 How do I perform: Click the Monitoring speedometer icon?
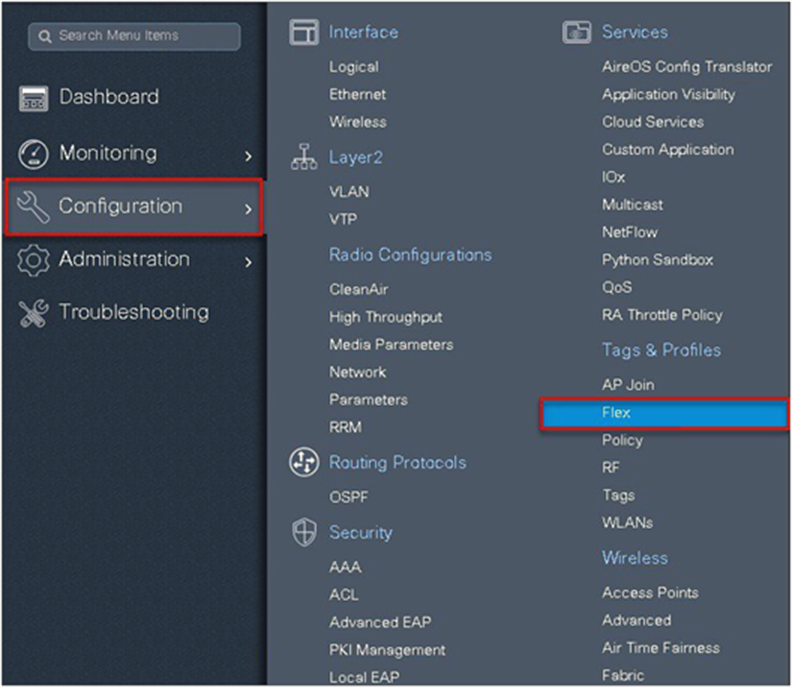pos(34,154)
